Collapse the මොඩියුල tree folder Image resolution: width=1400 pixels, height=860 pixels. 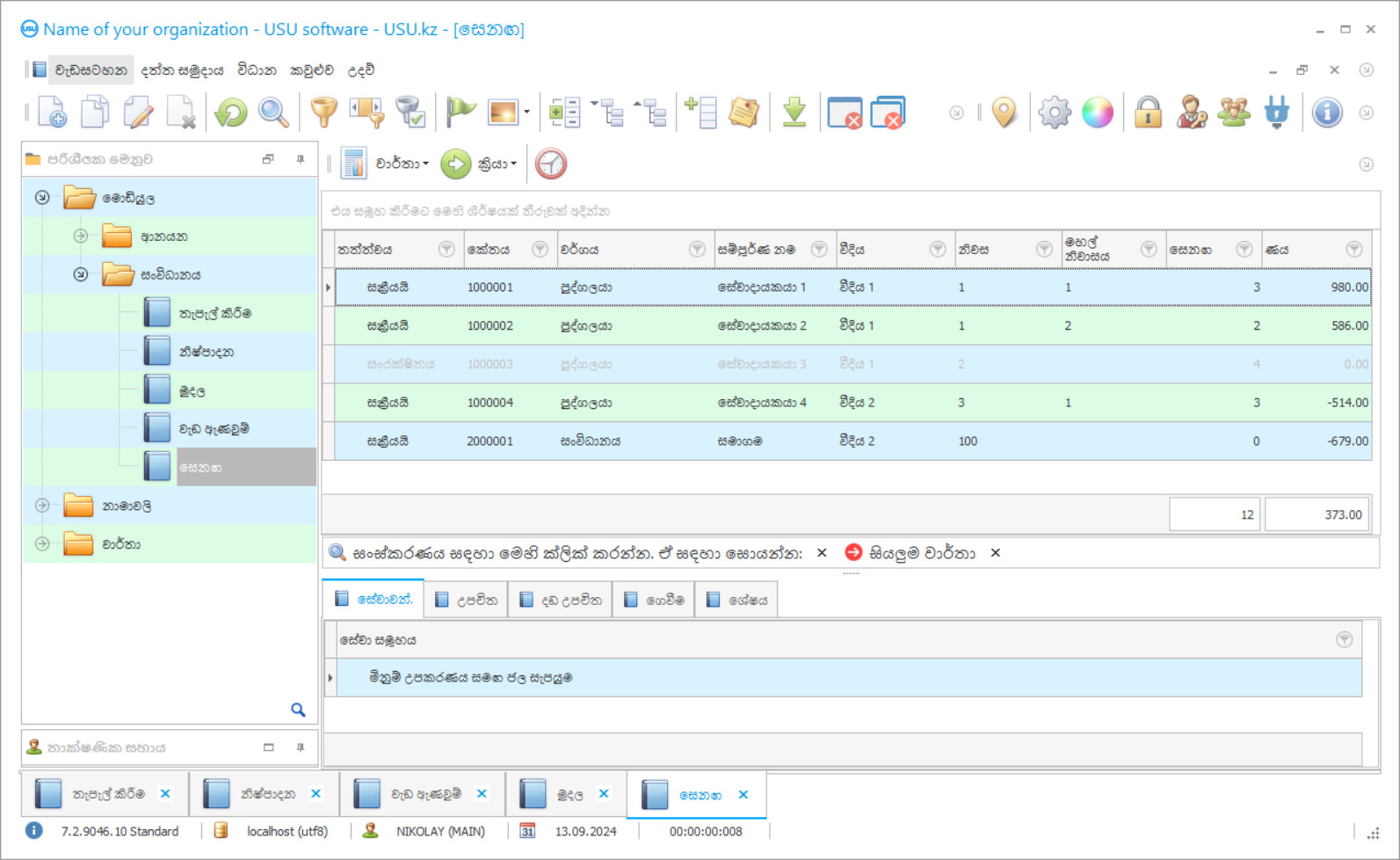click(42, 198)
